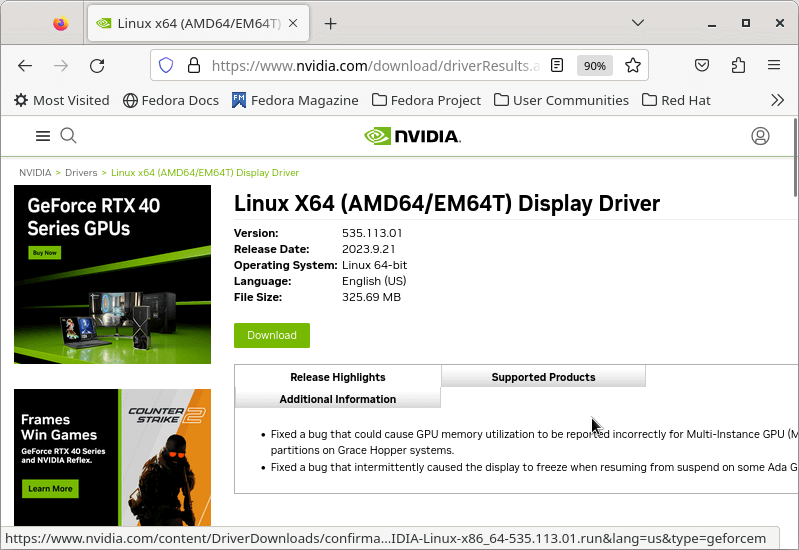Open the GeForce RTX 40 Series banner

point(112,274)
